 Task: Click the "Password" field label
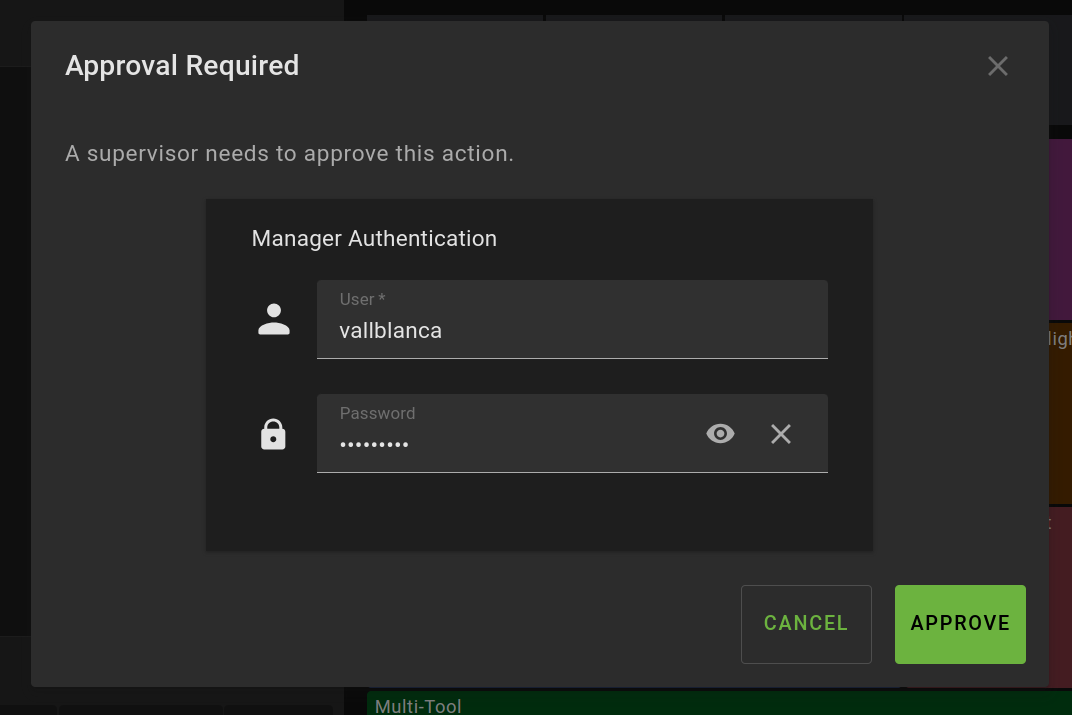click(x=377, y=413)
